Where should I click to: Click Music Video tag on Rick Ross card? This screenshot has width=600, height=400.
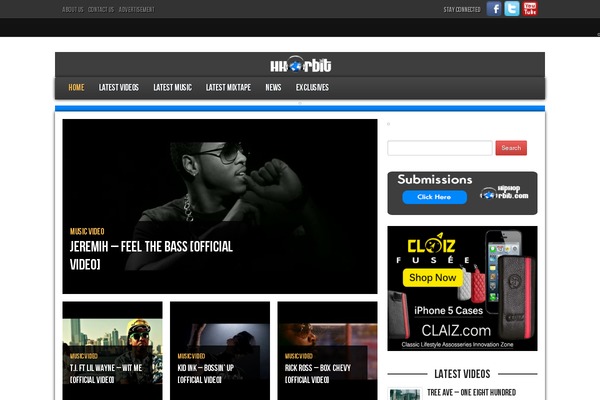pos(298,356)
